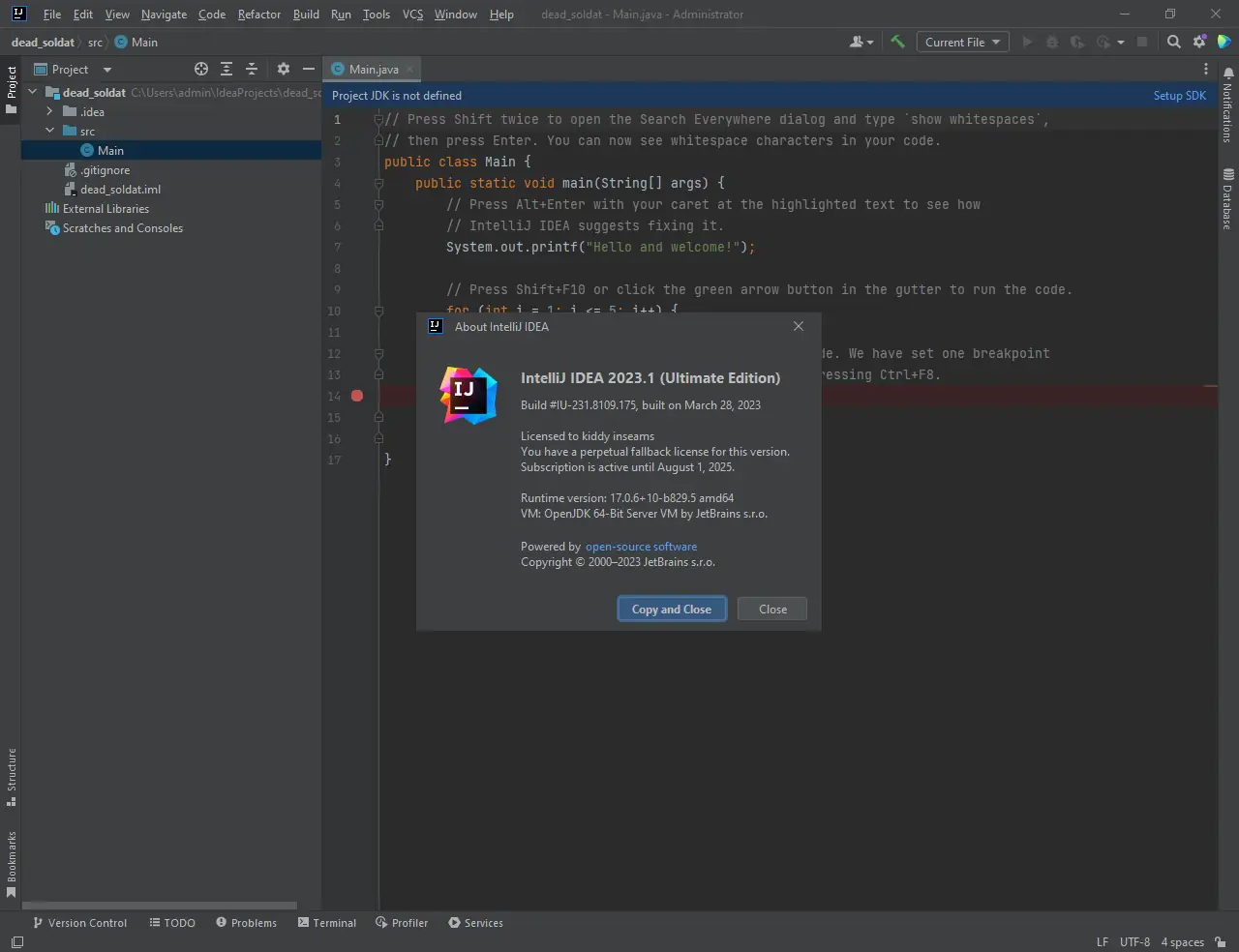Open the Code With Me user icon

pyautogui.click(x=861, y=42)
